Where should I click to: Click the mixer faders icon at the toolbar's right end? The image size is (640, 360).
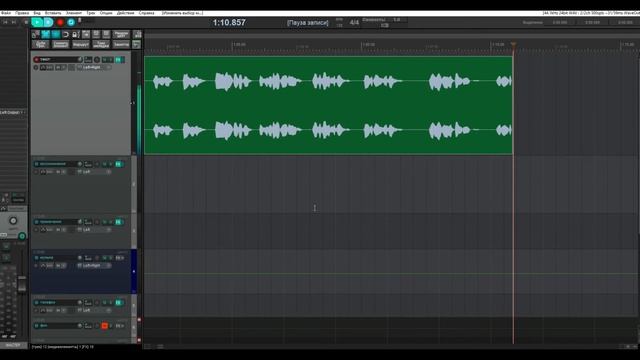tap(138, 34)
